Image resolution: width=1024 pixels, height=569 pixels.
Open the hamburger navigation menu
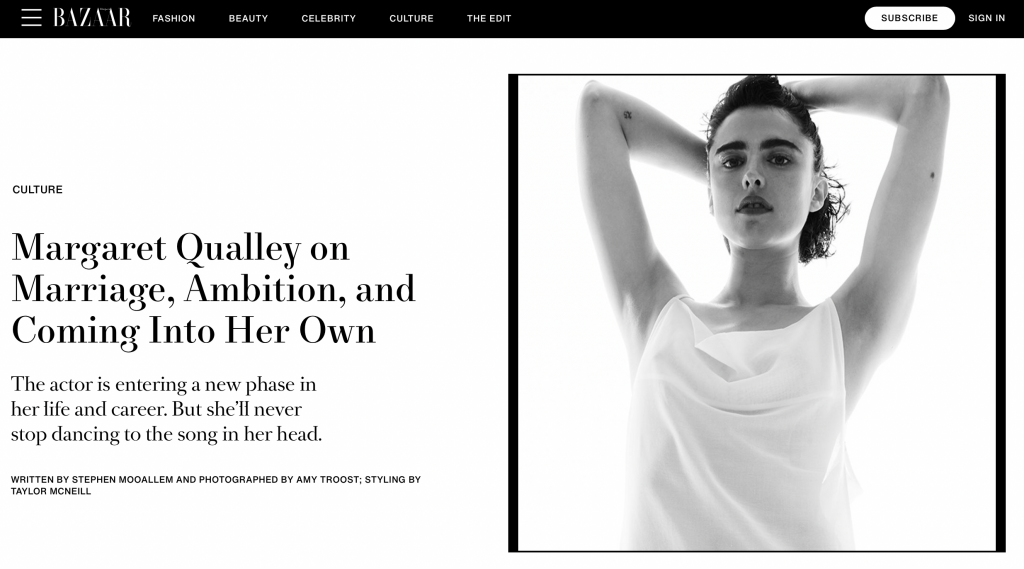(31, 18)
